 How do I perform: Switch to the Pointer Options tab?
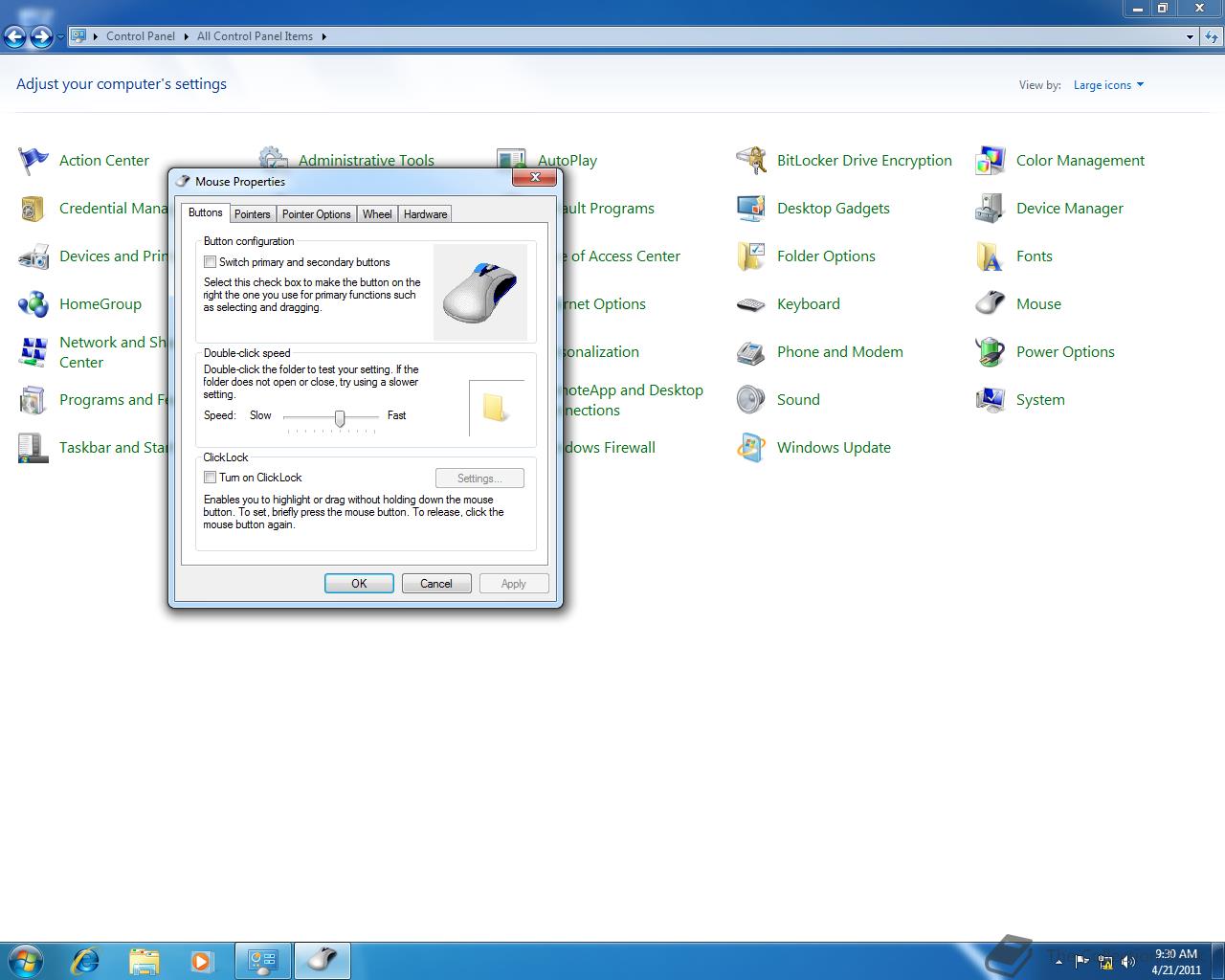317,214
